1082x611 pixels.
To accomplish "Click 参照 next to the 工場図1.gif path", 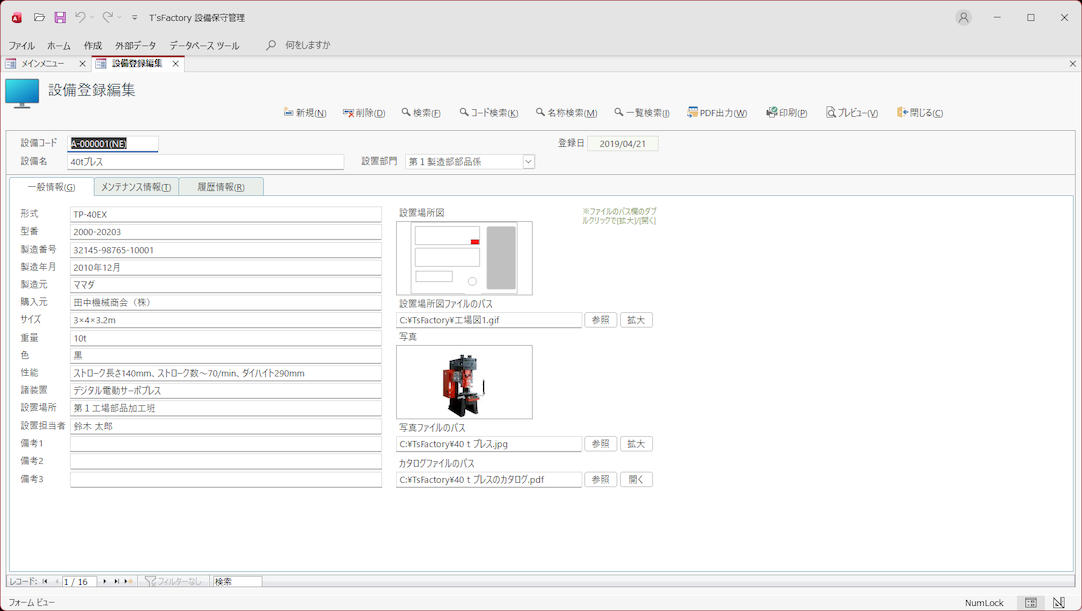I will pos(600,320).
